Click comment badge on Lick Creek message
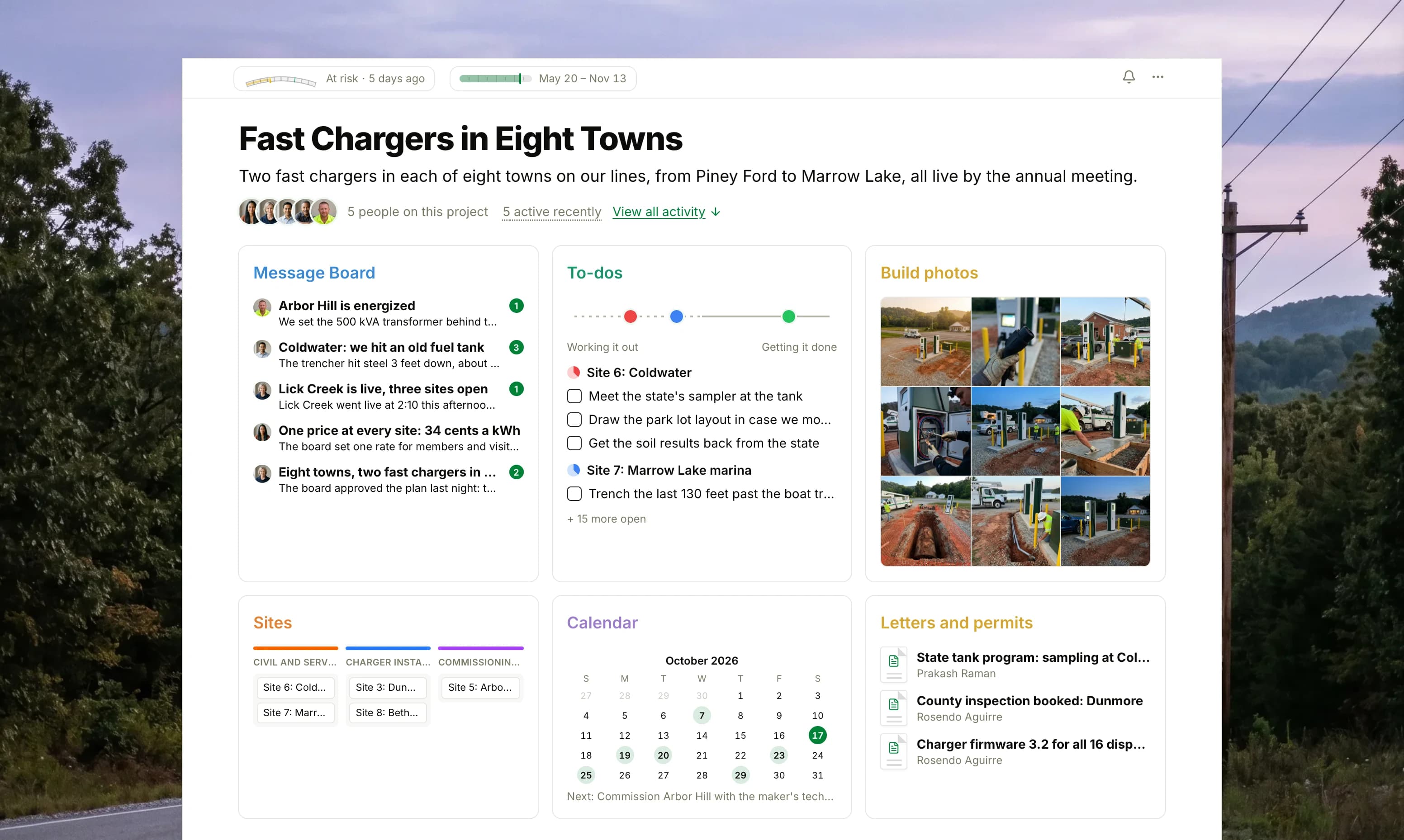Viewport: 1404px width, 840px height. 516,389
